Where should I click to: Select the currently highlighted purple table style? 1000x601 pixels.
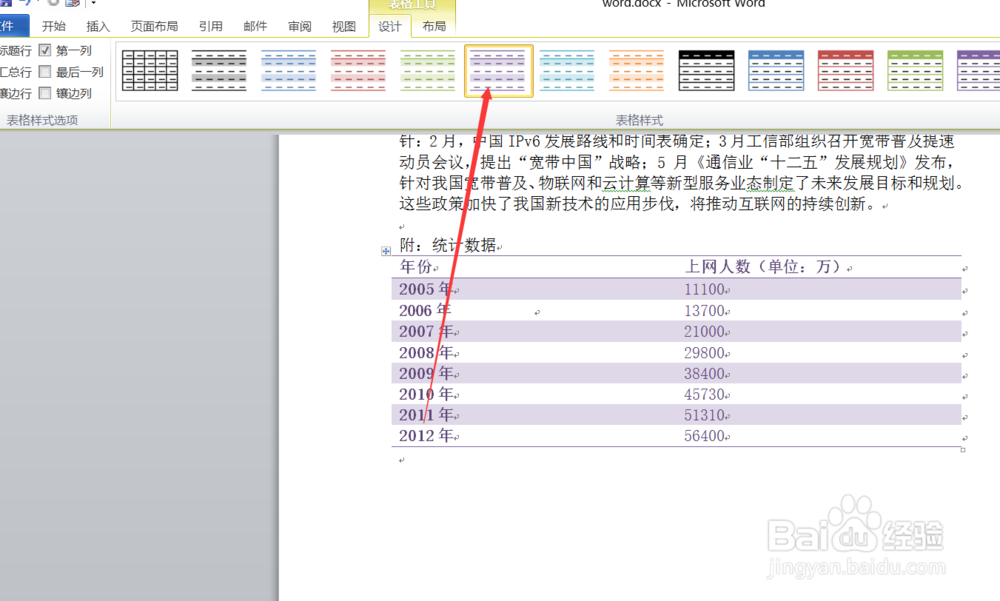coord(497,70)
